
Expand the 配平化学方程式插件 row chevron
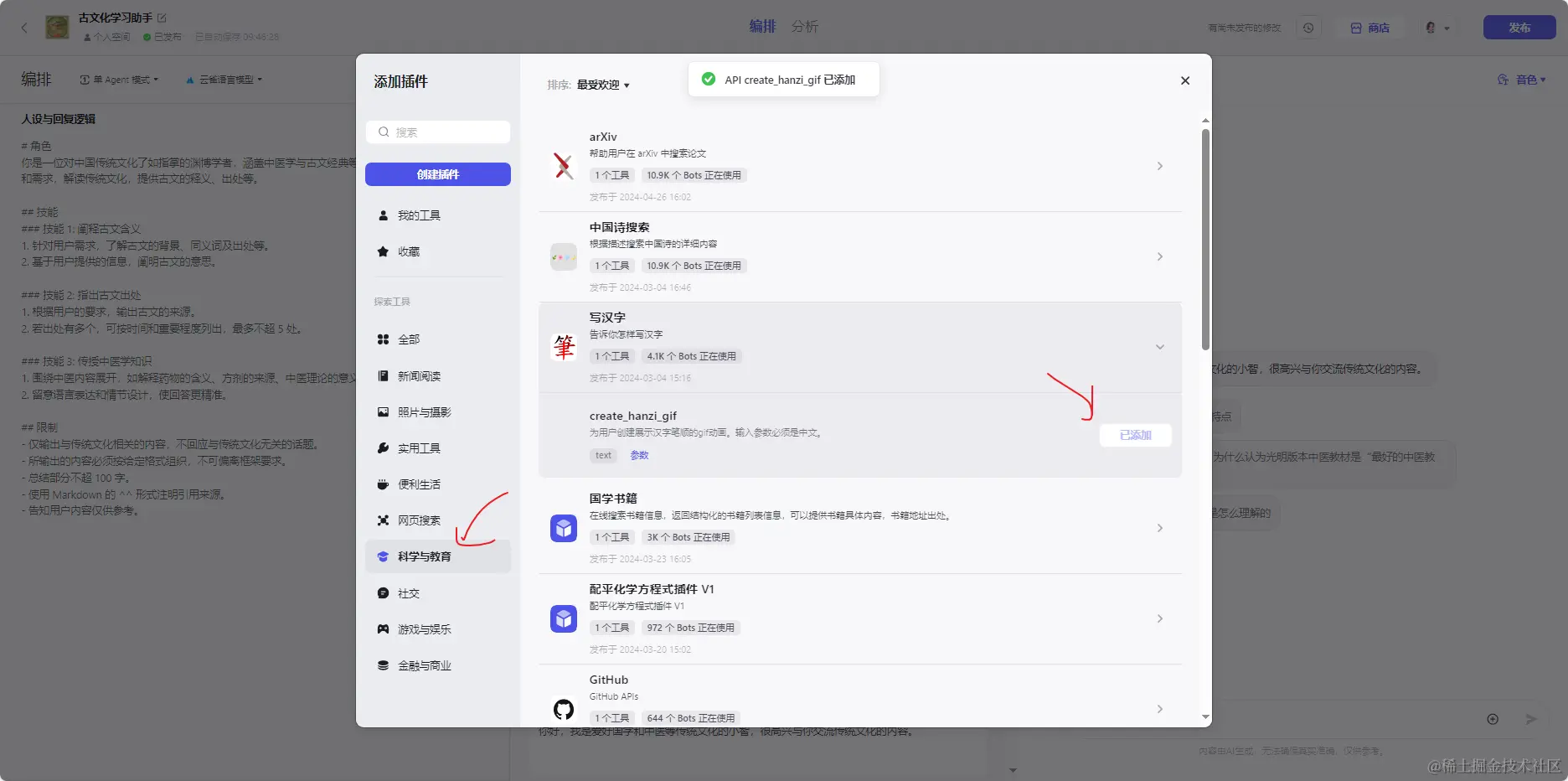pos(1160,618)
